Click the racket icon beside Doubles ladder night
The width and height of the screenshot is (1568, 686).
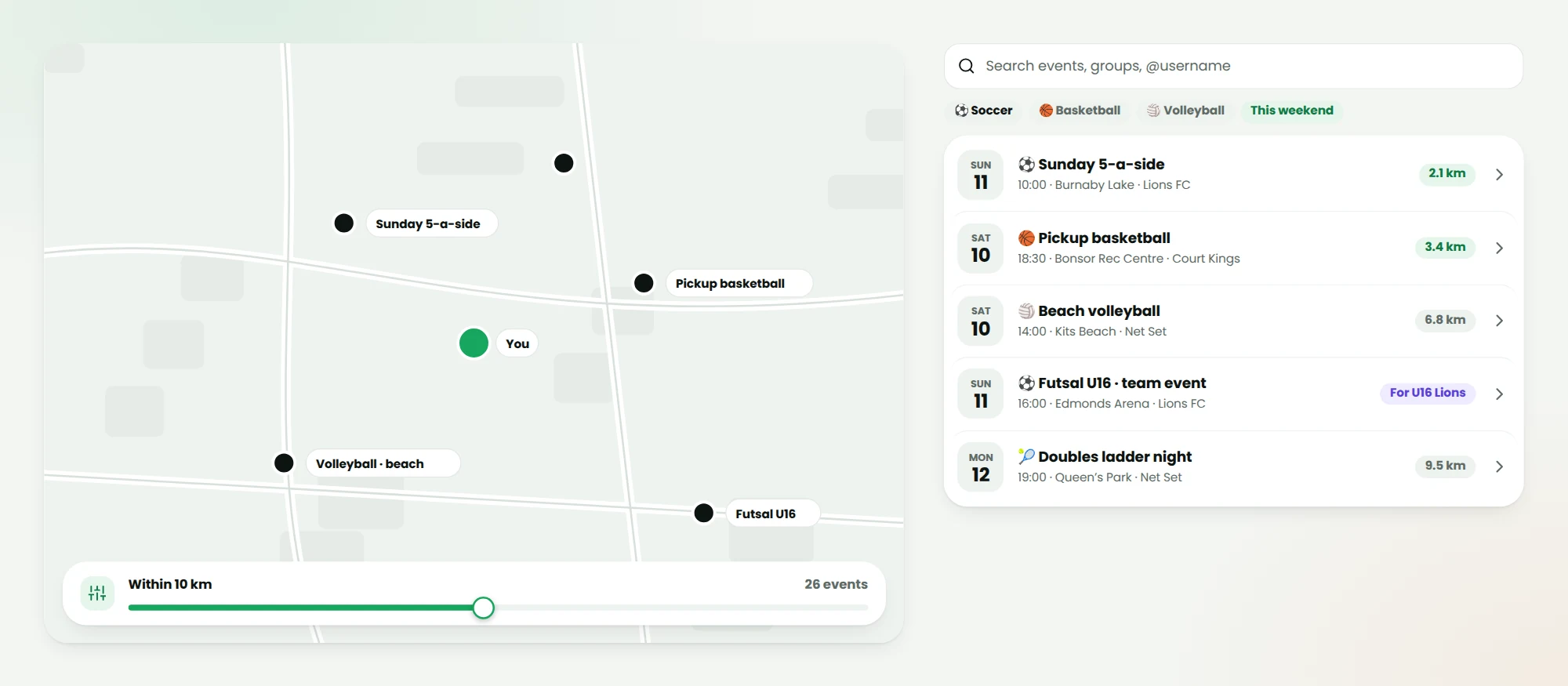pyautogui.click(x=1026, y=456)
